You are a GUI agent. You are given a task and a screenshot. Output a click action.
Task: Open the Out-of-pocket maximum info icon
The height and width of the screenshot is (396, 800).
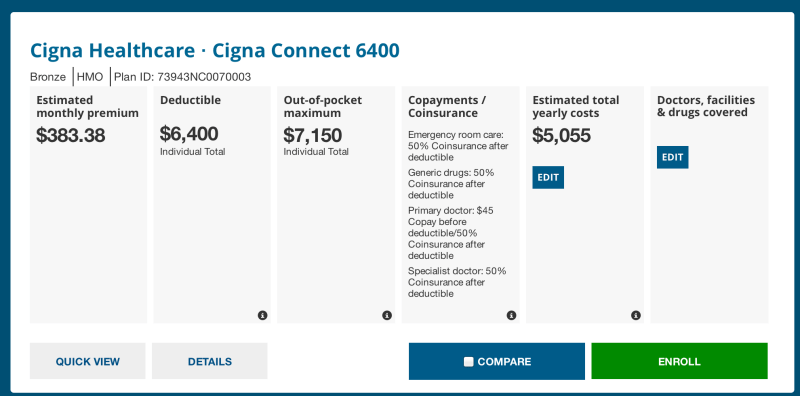387,315
